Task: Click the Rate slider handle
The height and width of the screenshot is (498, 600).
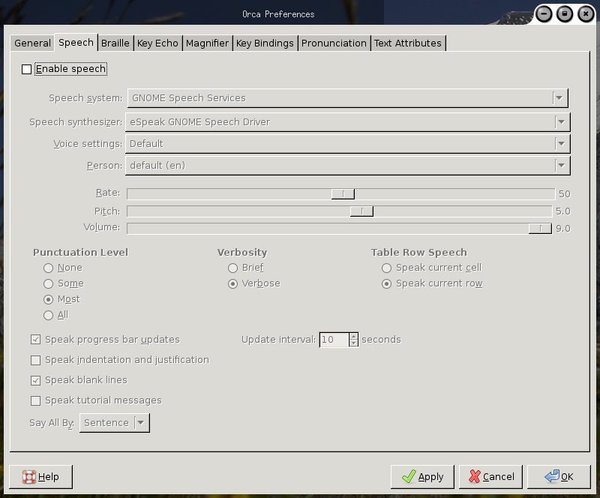Action: point(343,194)
